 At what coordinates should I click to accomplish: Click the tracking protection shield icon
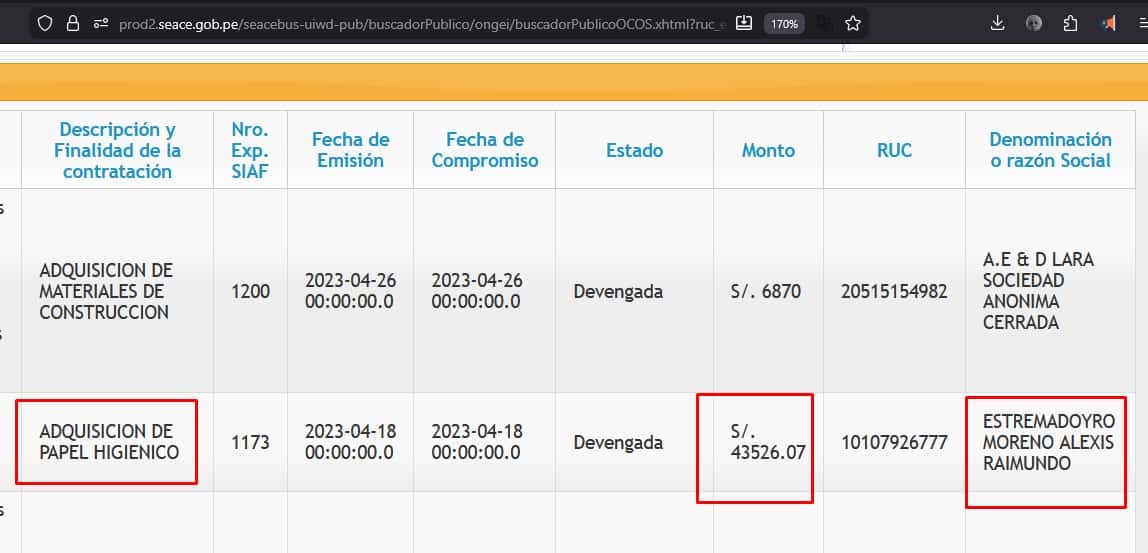[45, 23]
